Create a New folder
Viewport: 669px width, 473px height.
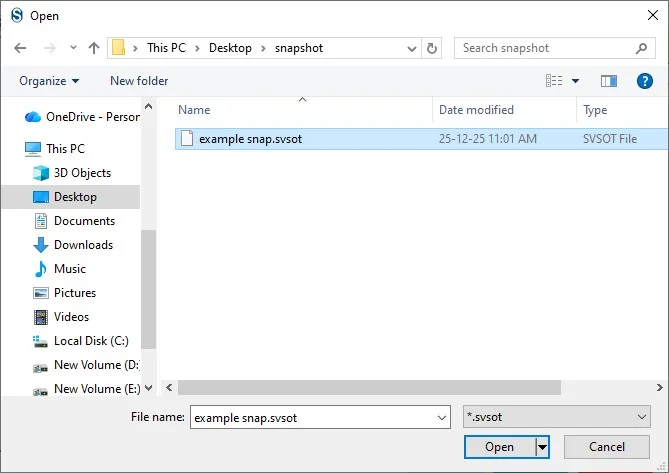tap(139, 81)
